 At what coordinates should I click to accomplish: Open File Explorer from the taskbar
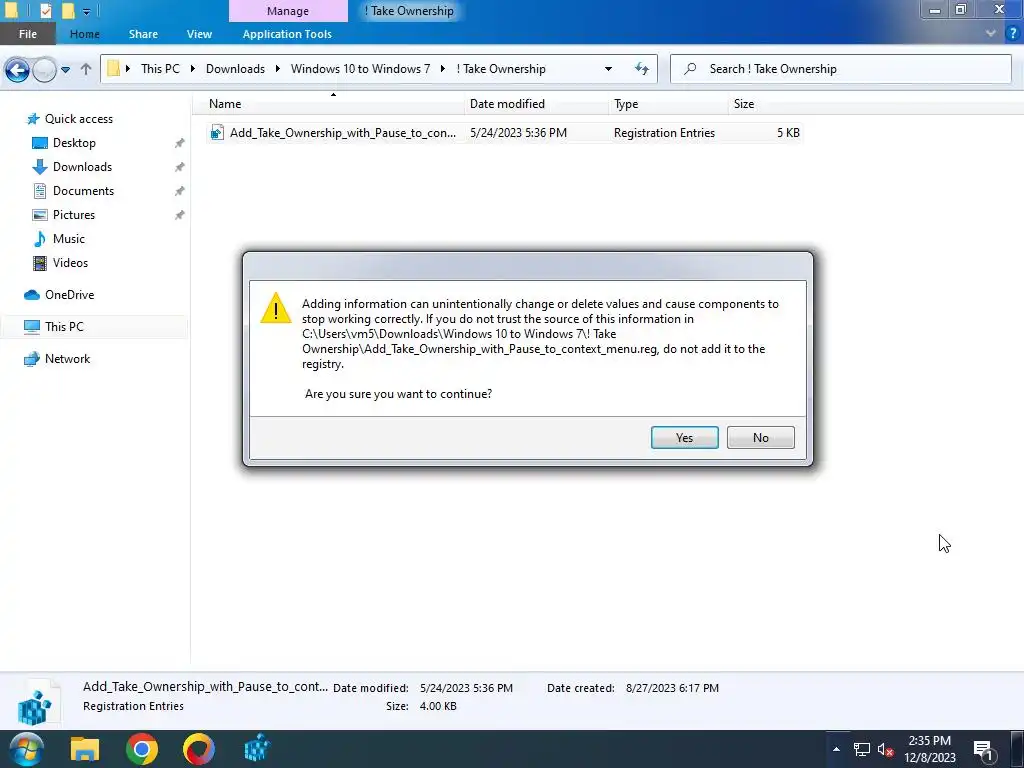click(x=85, y=750)
